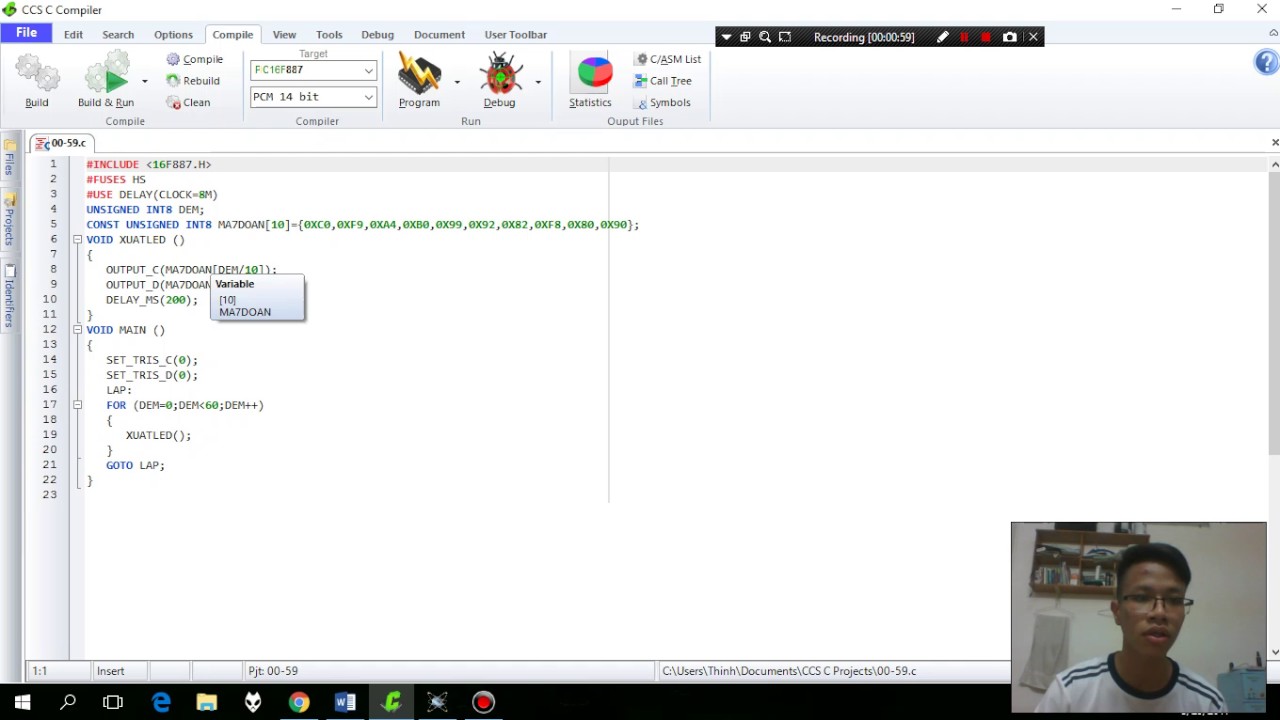1280x720 pixels.
Task: Collapse the FOR loop fold at line 17
Action: click(77, 405)
